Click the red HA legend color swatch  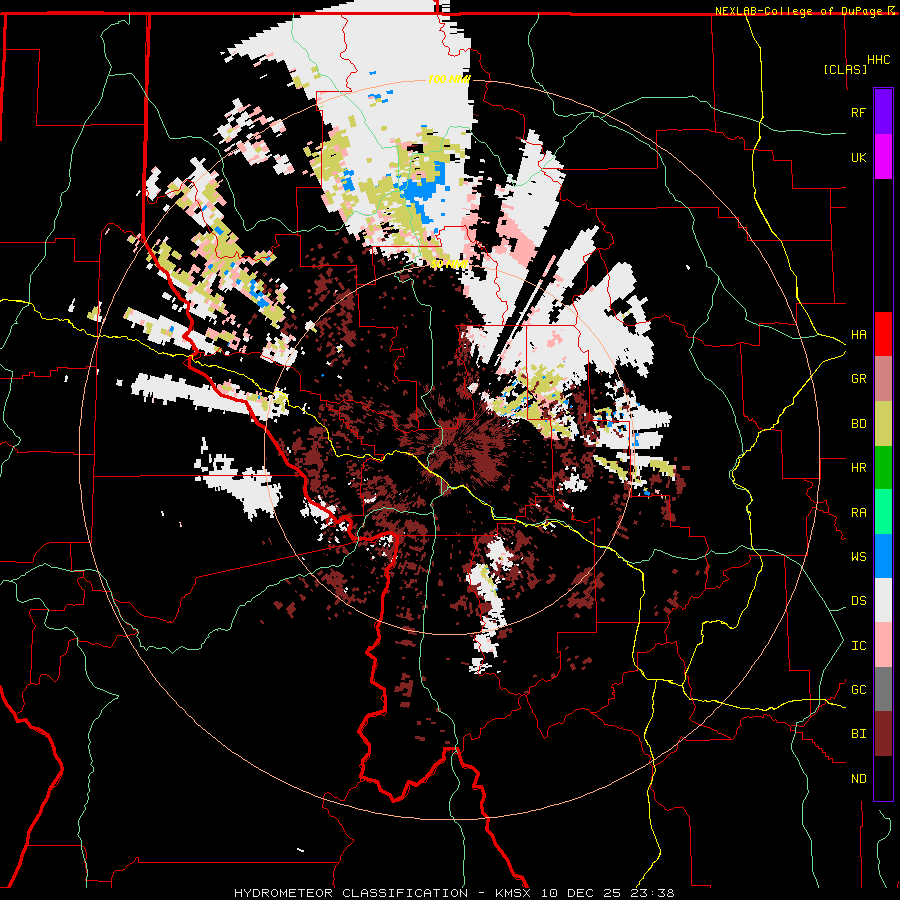(883, 334)
